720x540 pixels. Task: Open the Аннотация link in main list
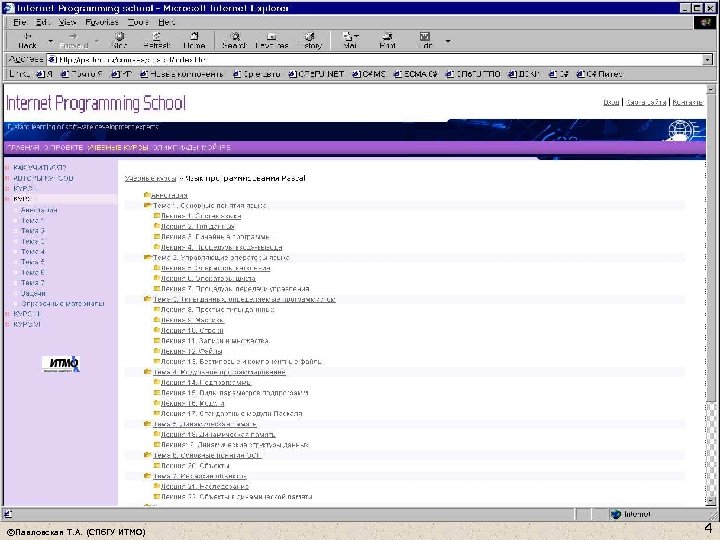click(x=169, y=195)
